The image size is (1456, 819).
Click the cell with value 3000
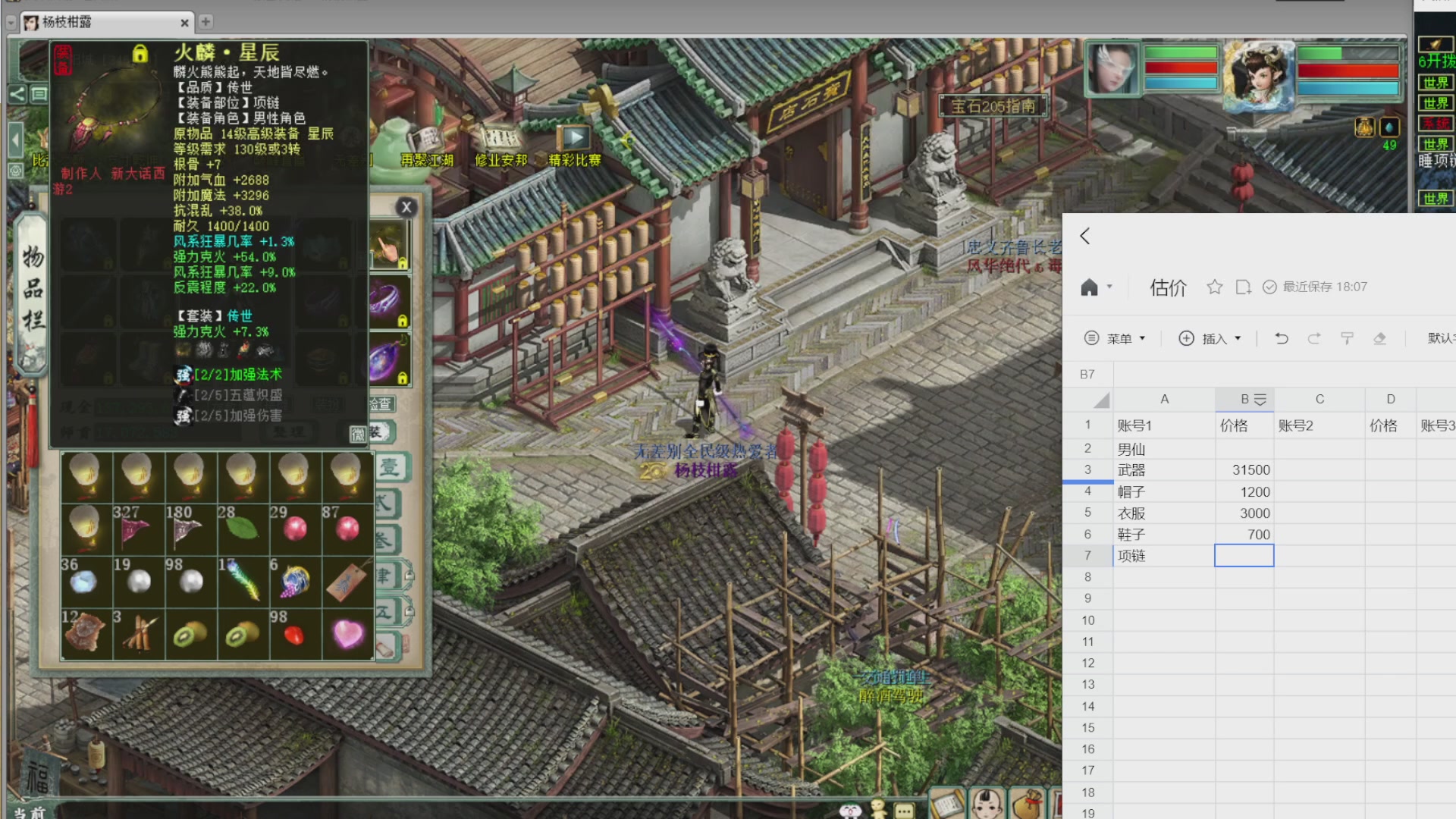[1244, 513]
